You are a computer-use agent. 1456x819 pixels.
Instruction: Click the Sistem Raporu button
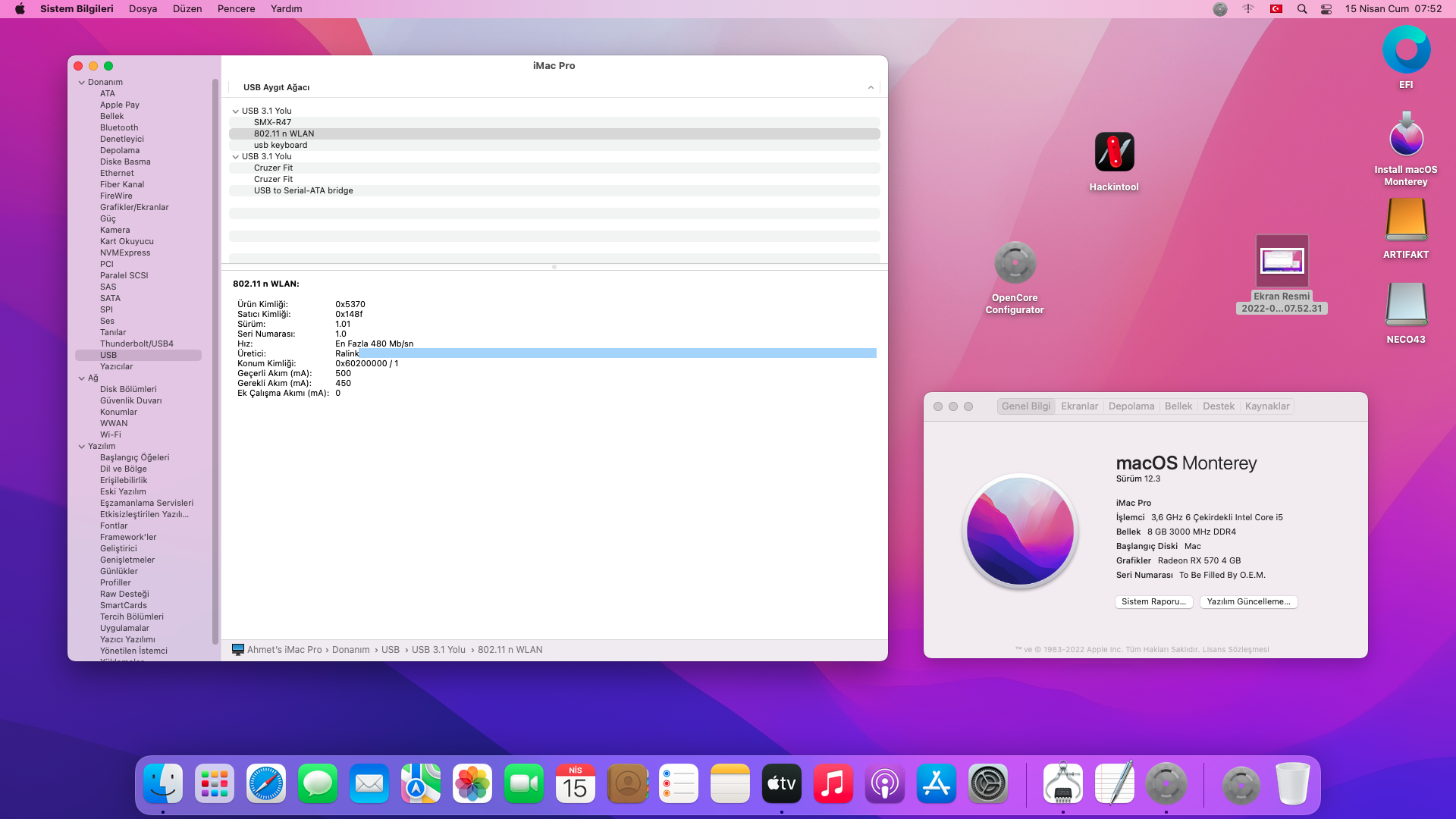tap(1153, 602)
